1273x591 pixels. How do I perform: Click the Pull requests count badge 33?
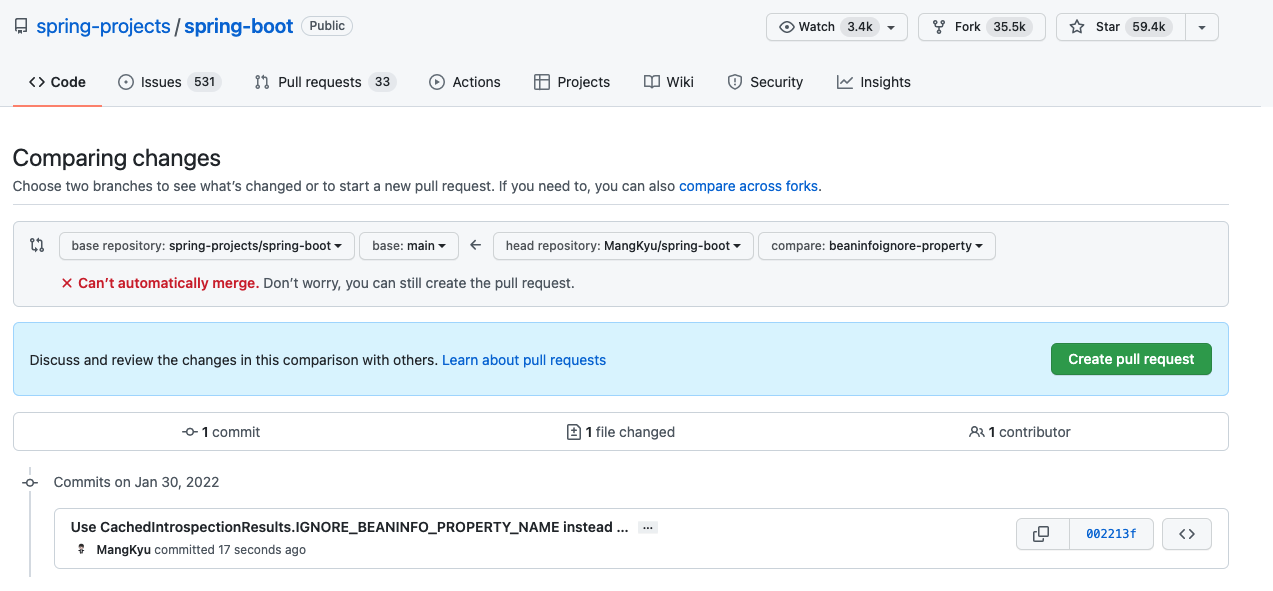[382, 82]
